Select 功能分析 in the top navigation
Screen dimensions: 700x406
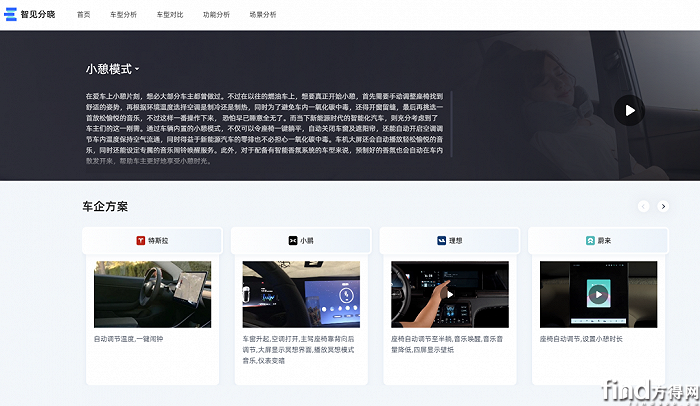(x=216, y=15)
